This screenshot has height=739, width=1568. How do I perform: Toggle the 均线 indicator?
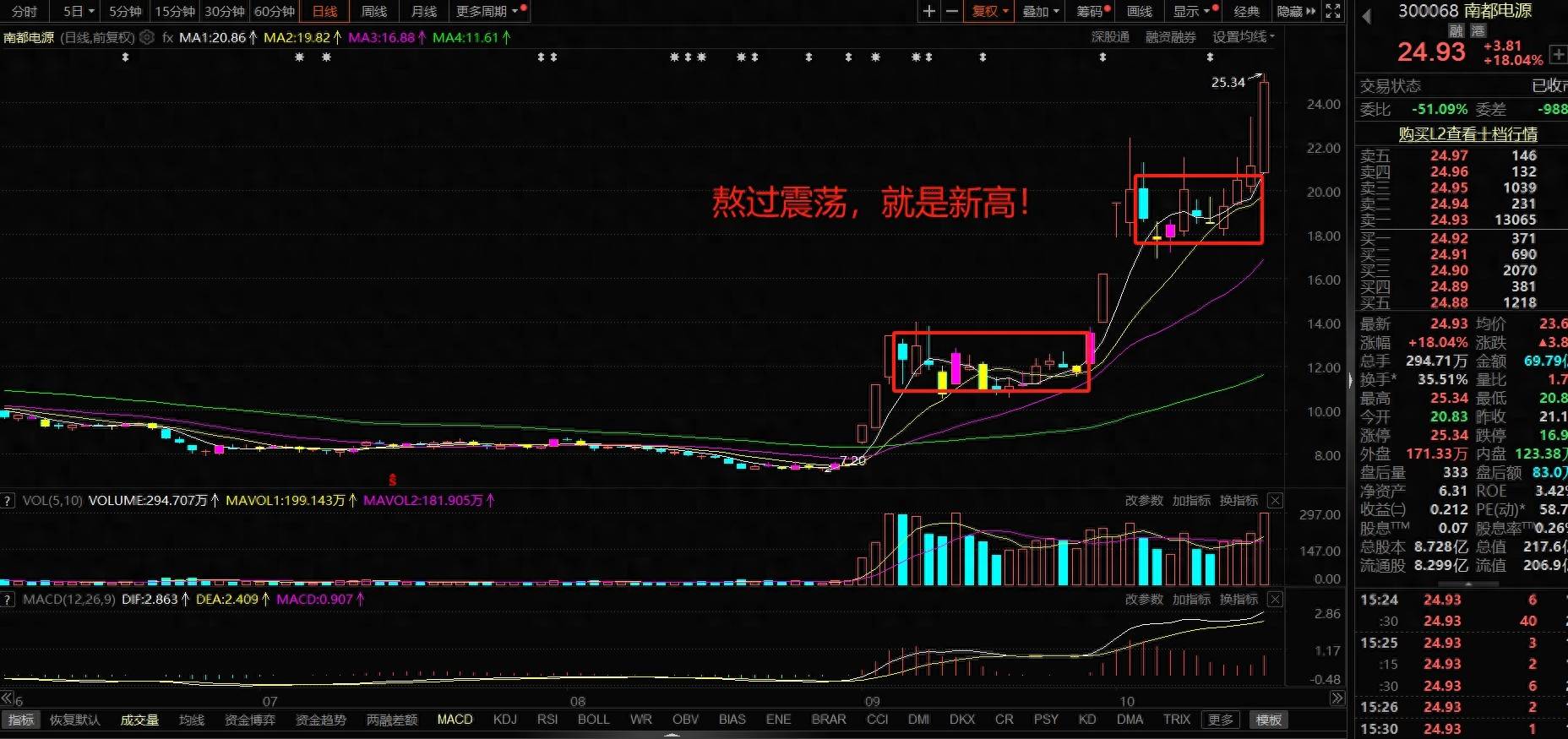pos(192,720)
